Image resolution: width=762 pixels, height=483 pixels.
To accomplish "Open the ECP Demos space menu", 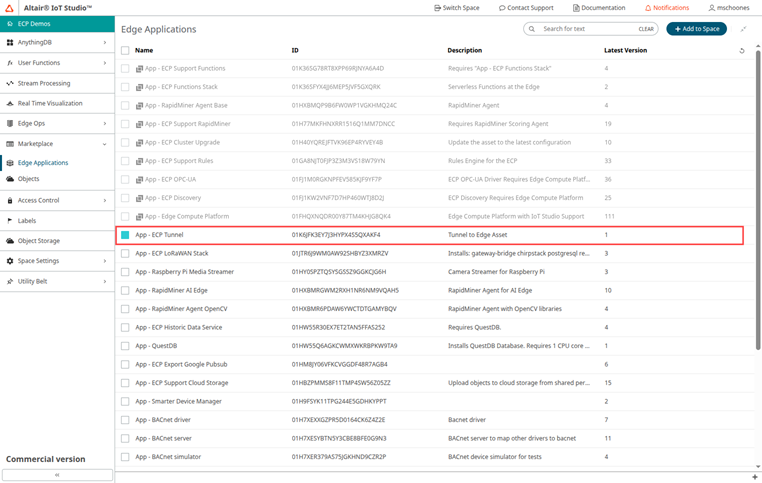I will (57, 24).
